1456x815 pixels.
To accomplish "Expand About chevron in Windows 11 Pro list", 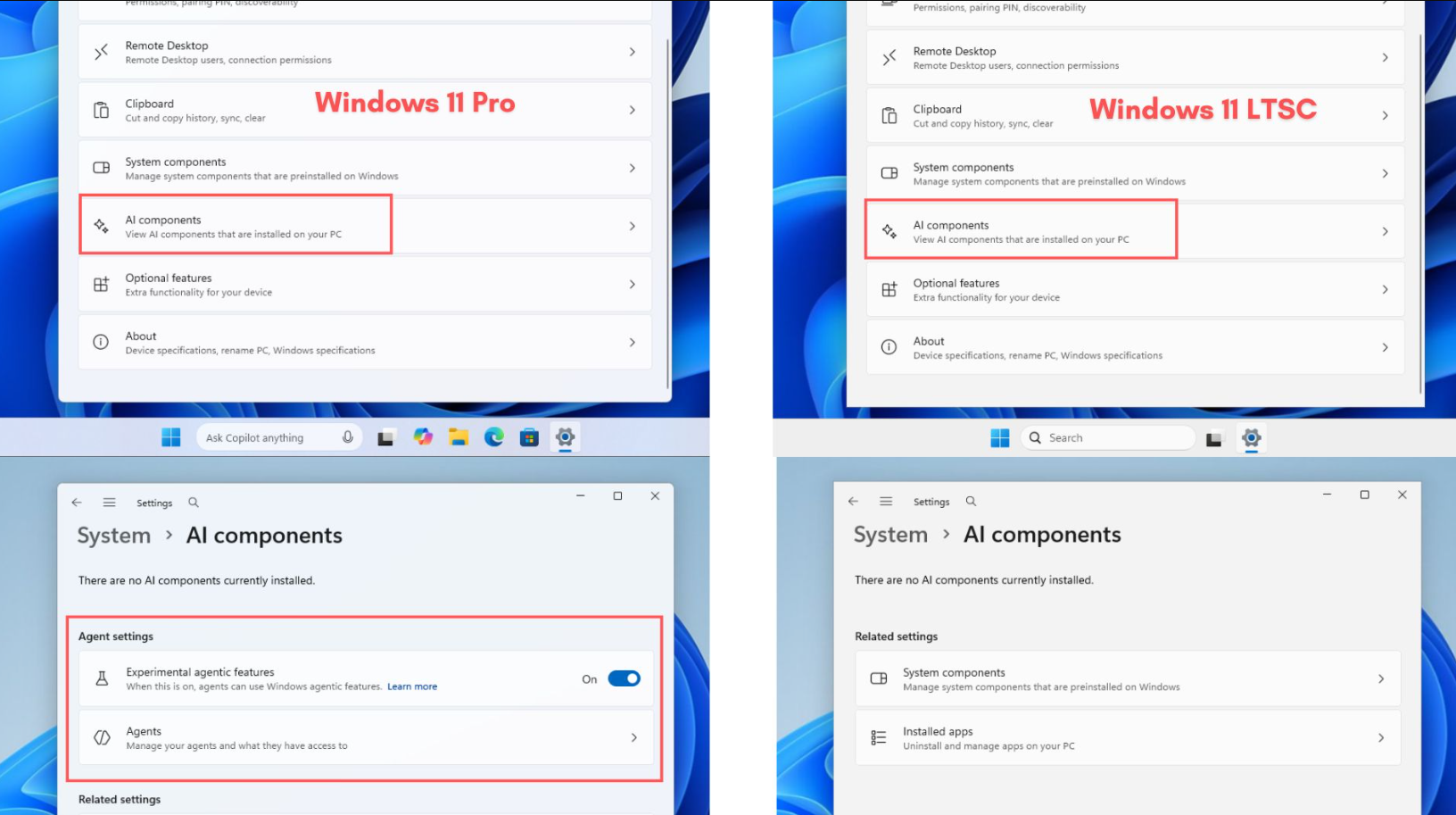I will [633, 342].
